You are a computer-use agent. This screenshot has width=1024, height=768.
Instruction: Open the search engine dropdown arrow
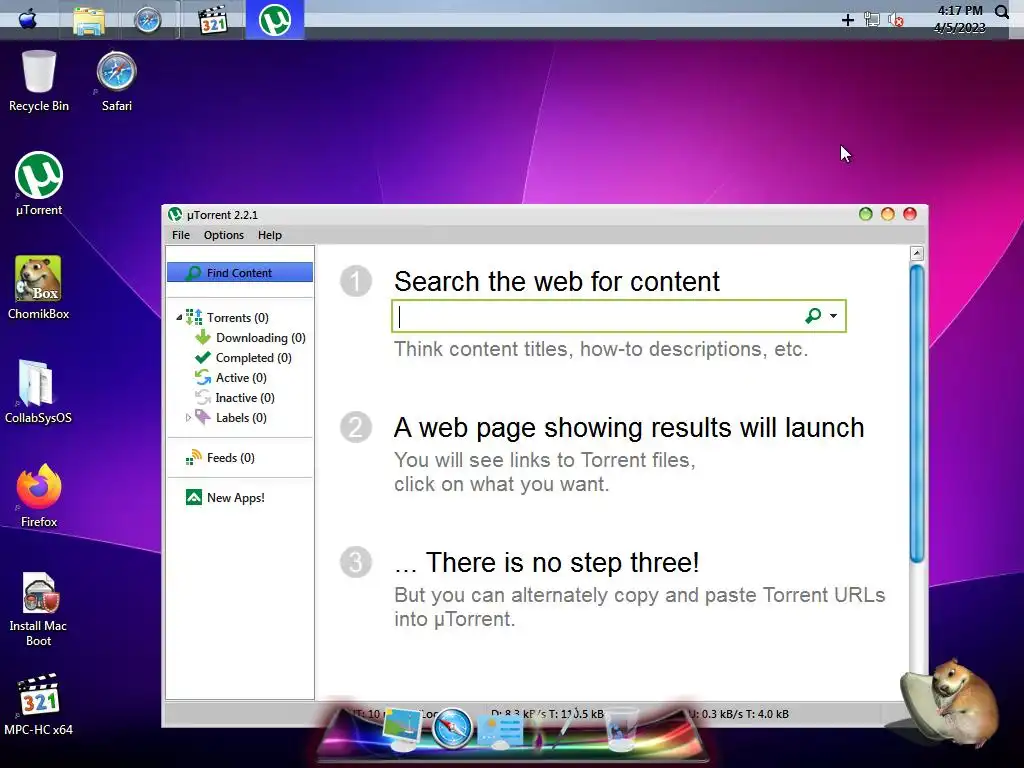tap(833, 316)
